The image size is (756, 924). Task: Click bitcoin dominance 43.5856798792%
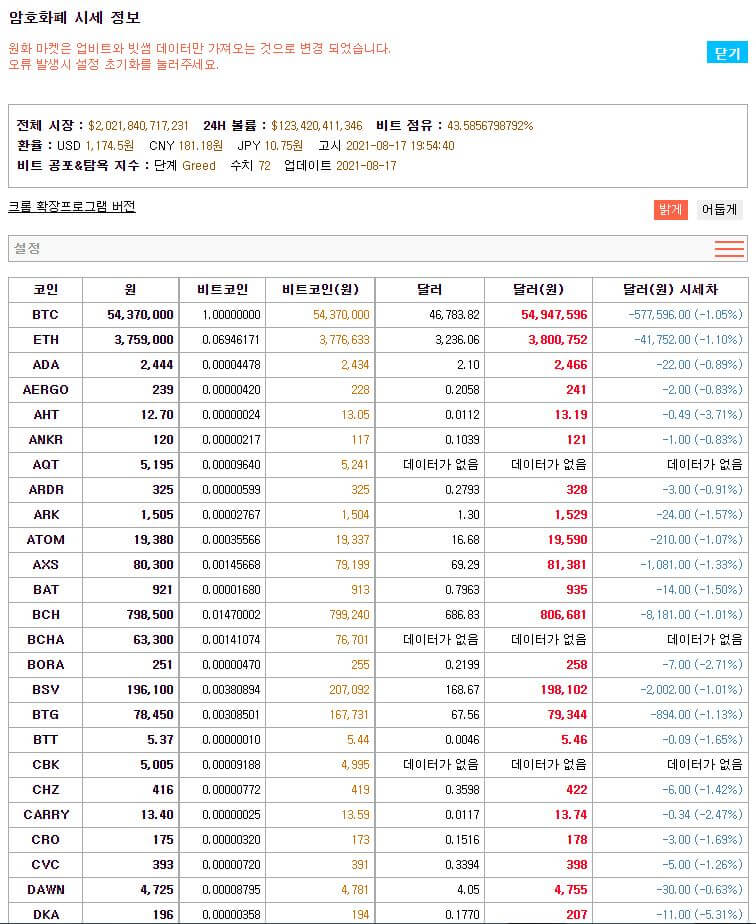tap(490, 126)
